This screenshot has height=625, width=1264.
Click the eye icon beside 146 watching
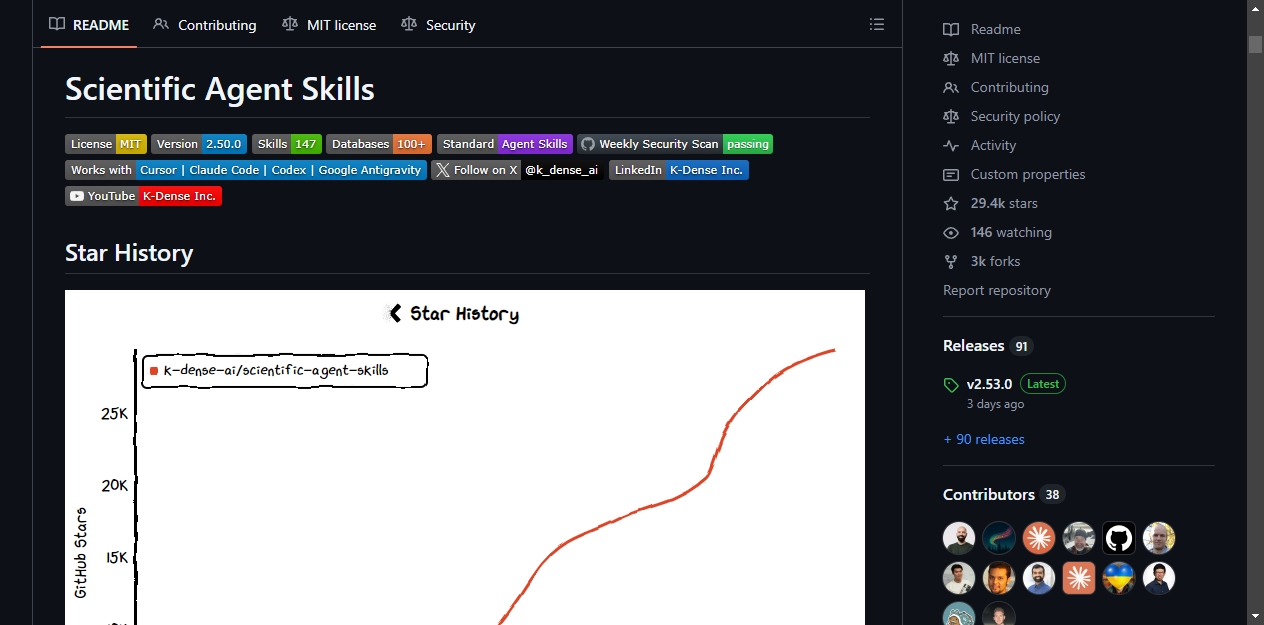click(951, 233)
